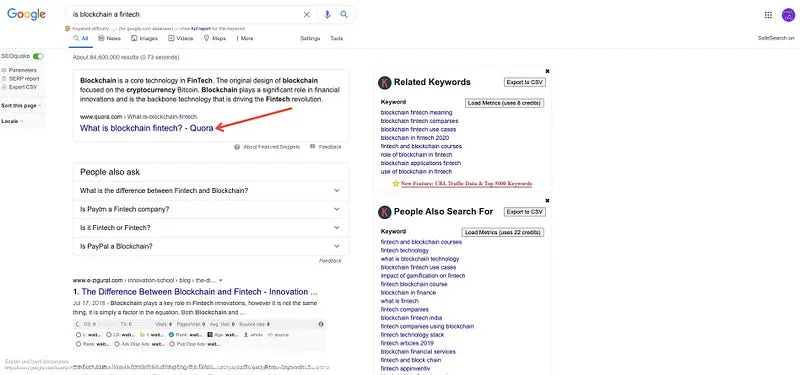Select the All search tab
This screenshot has height=375, width=800.
[x=81, y=38]
